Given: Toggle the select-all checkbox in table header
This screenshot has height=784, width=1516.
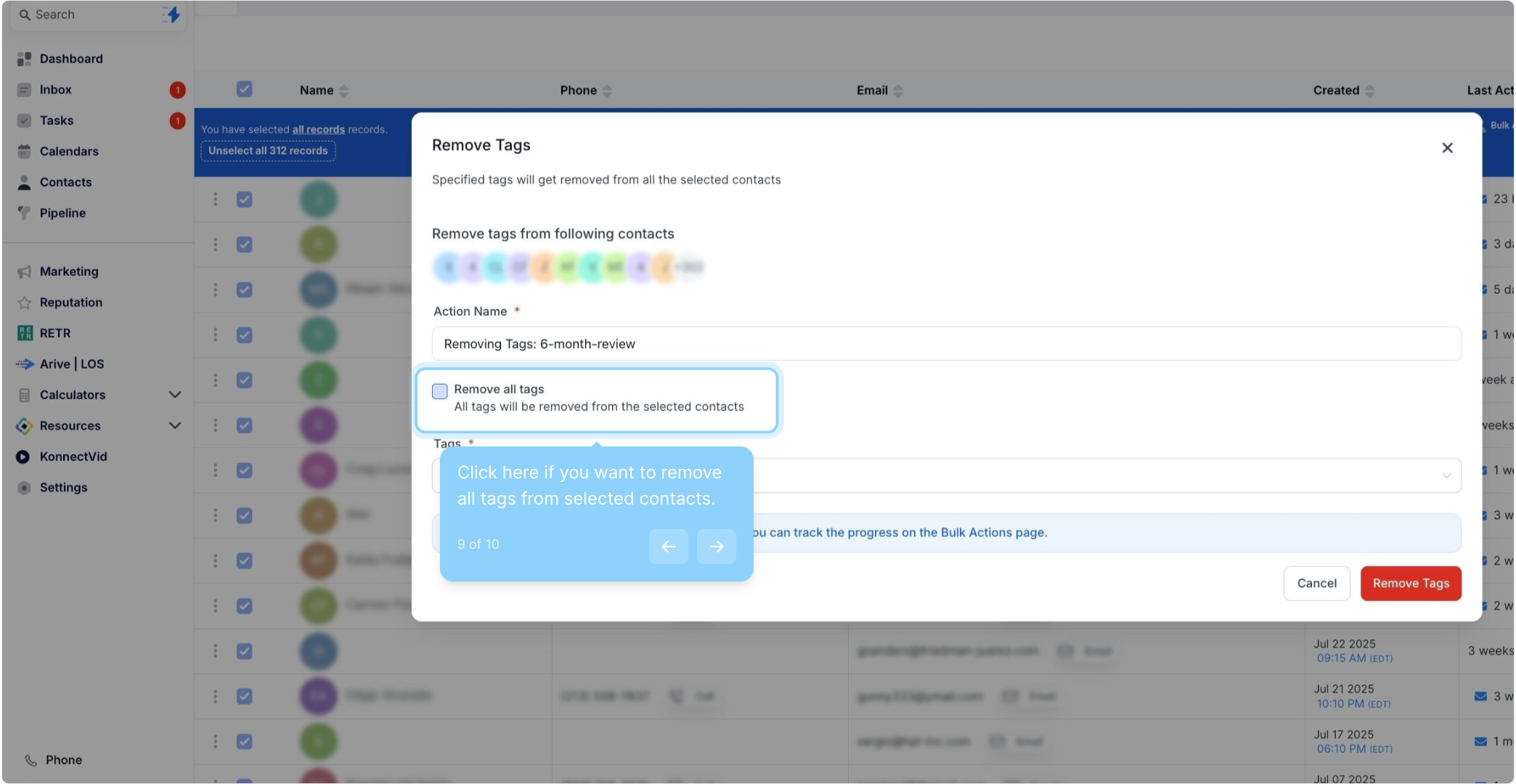Looking at the screenshot, I should [x=244, y=89].
